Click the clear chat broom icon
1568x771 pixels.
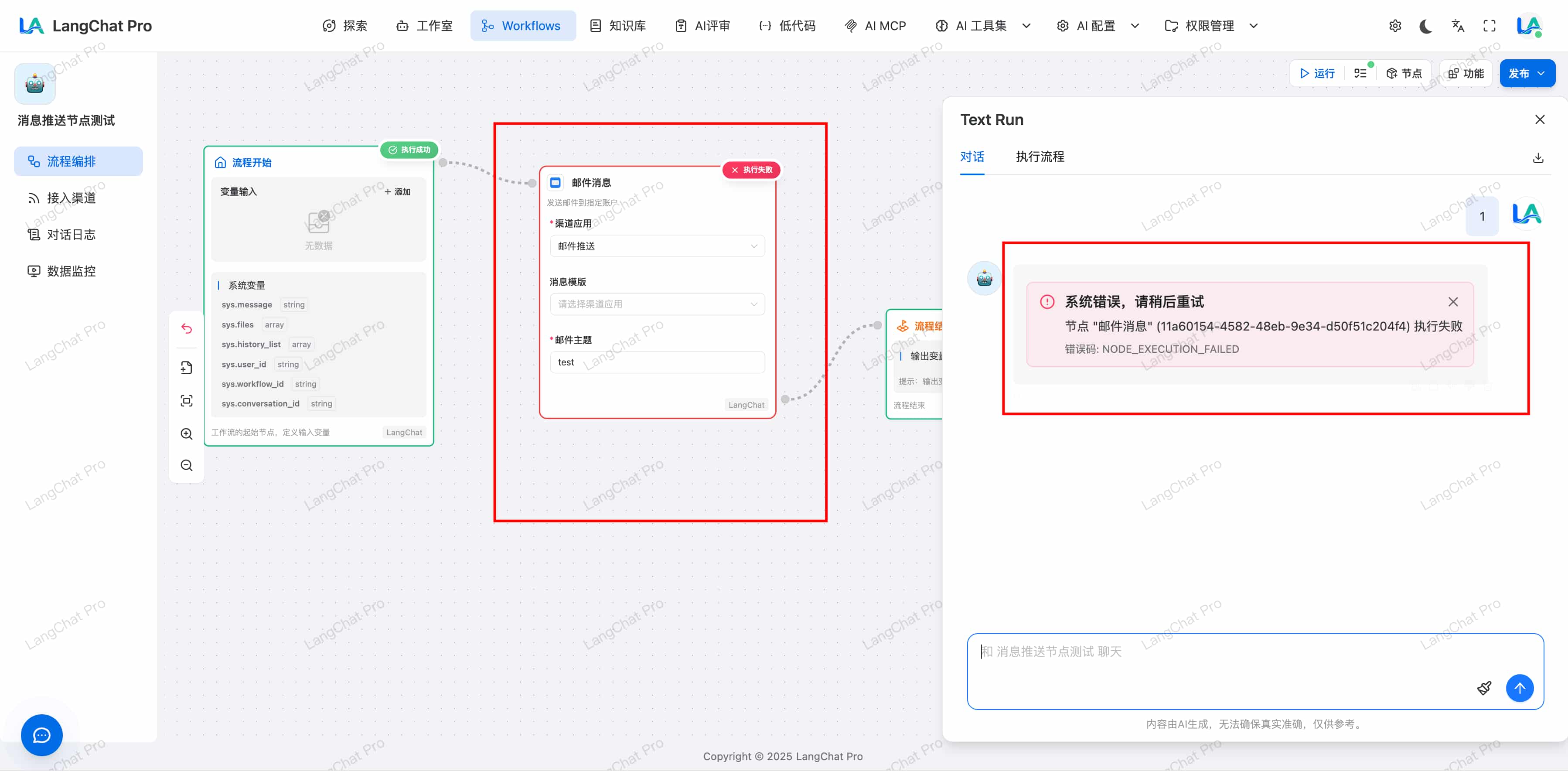coord(1484,688)
